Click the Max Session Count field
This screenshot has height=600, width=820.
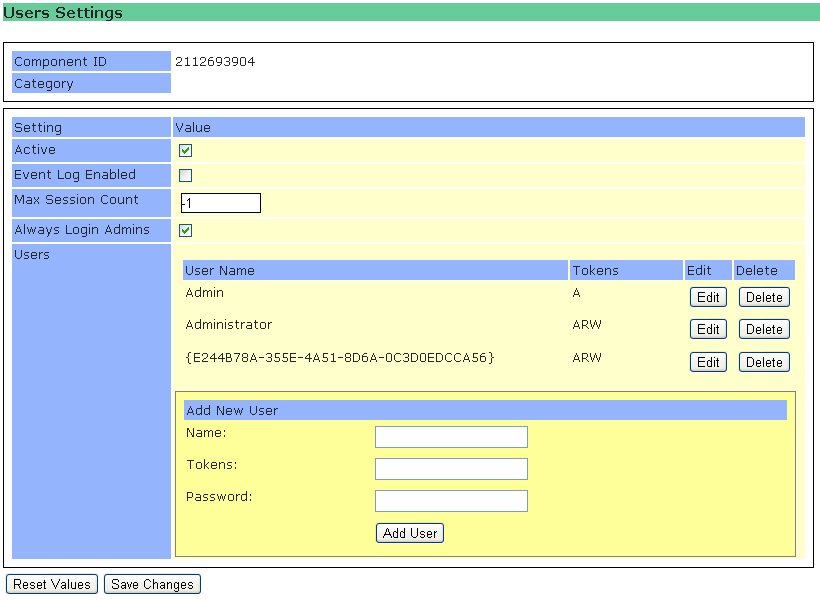(x=220, y=203)
